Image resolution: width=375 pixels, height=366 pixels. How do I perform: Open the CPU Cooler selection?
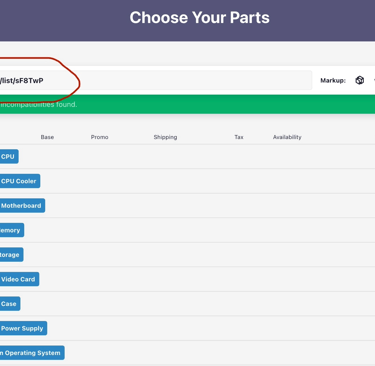[x=20, y=181]
